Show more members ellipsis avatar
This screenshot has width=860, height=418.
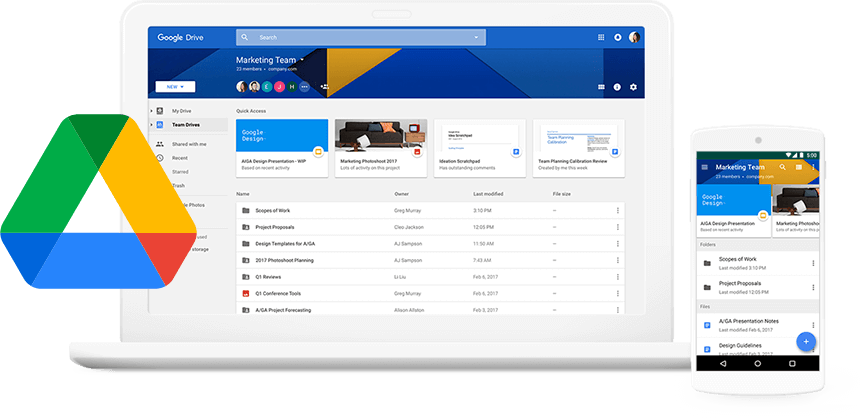(x=304, y=87)
